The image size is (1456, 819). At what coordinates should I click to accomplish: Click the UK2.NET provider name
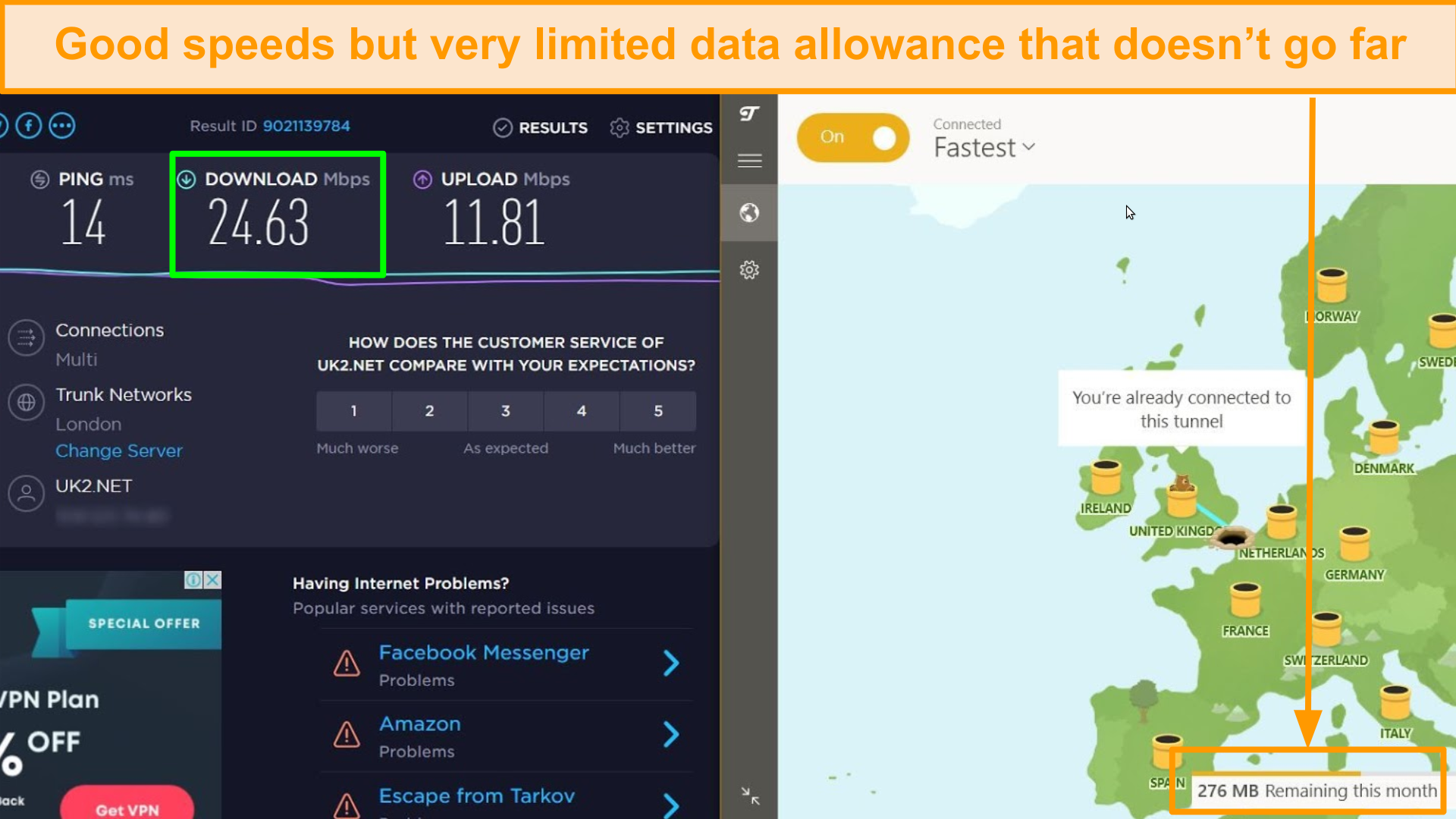[x=94, y=486]
